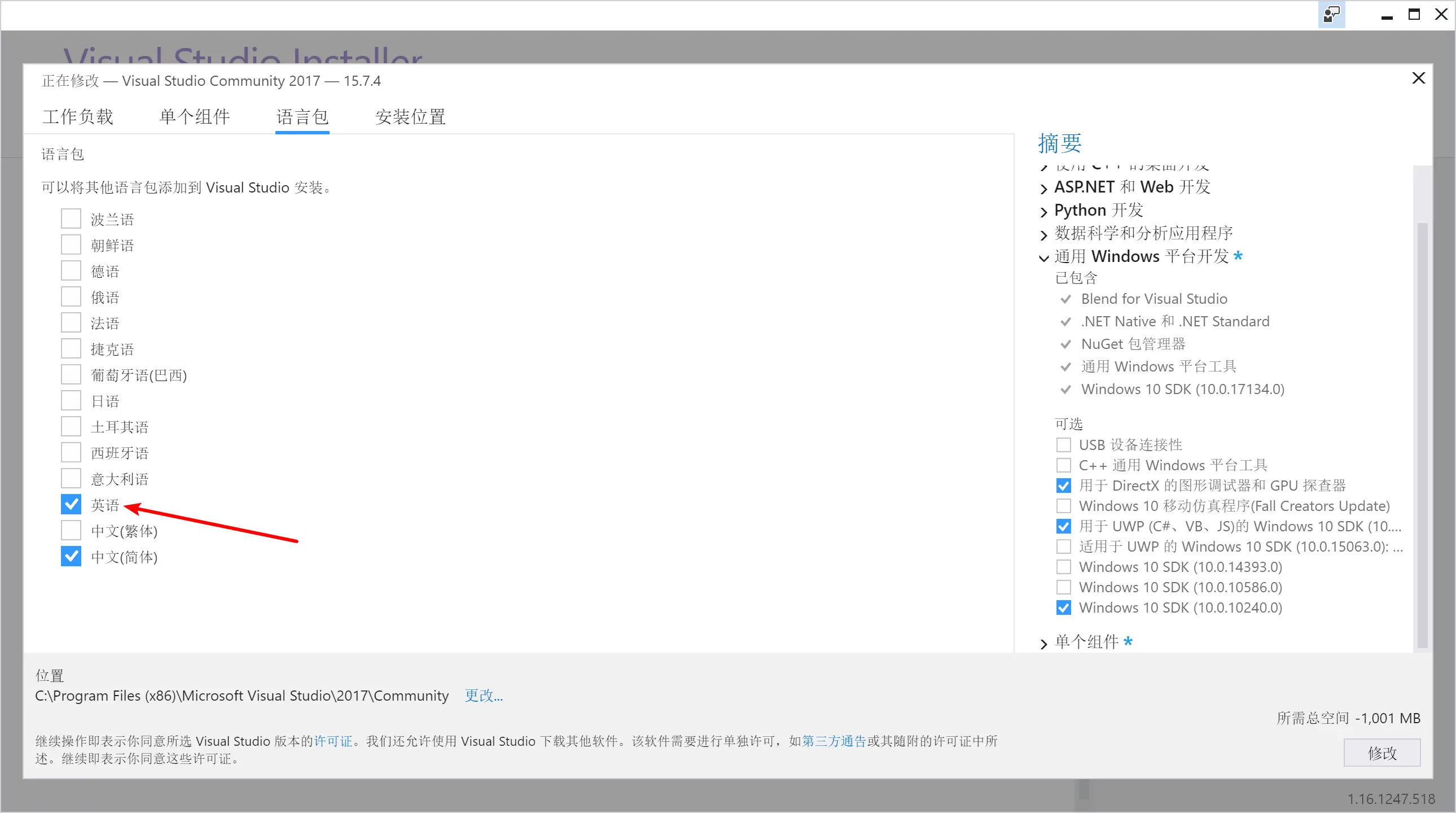Close the modify dialog with X
Image resolution: width=1456 pixels, height=813 pixels.
tap(1418, 78)
